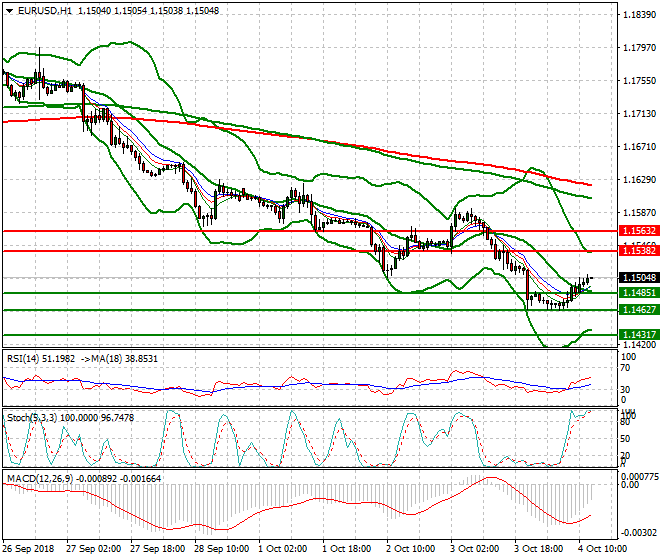
Task: Click the 2 Oct 10:00 time label
Action: (411, 549)
